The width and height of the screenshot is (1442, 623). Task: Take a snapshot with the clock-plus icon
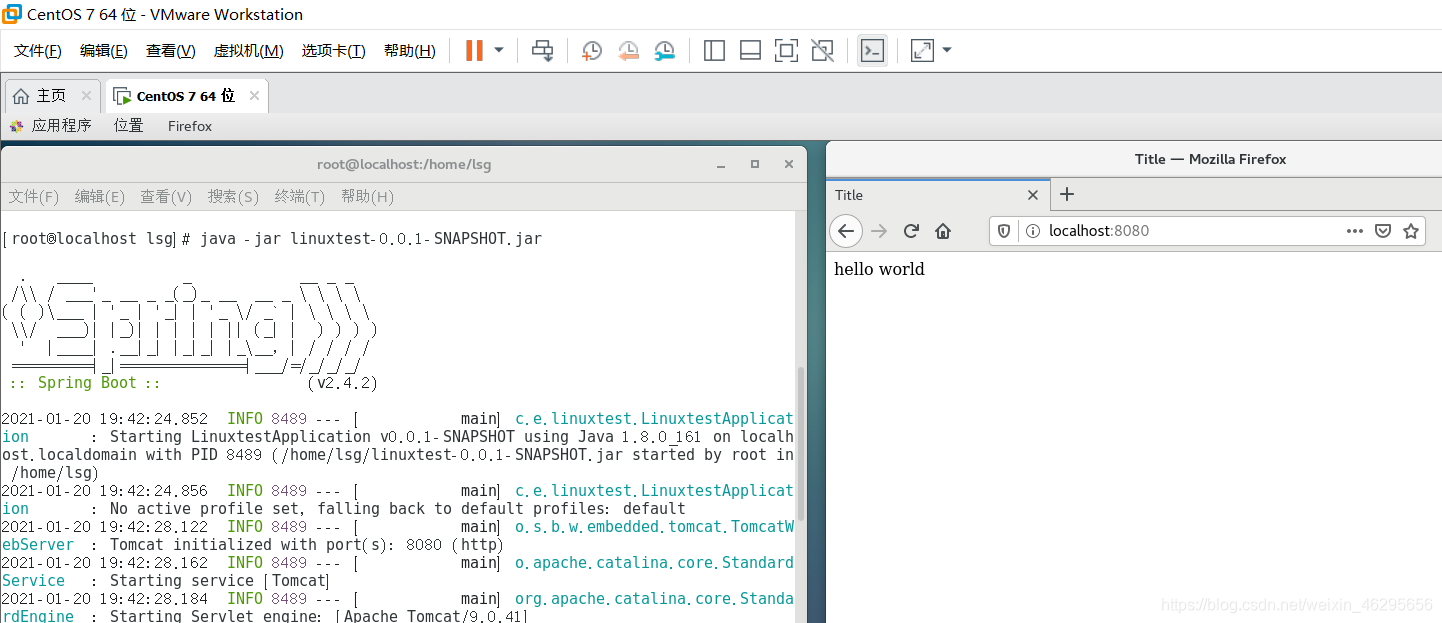click(x=592, y=50)
